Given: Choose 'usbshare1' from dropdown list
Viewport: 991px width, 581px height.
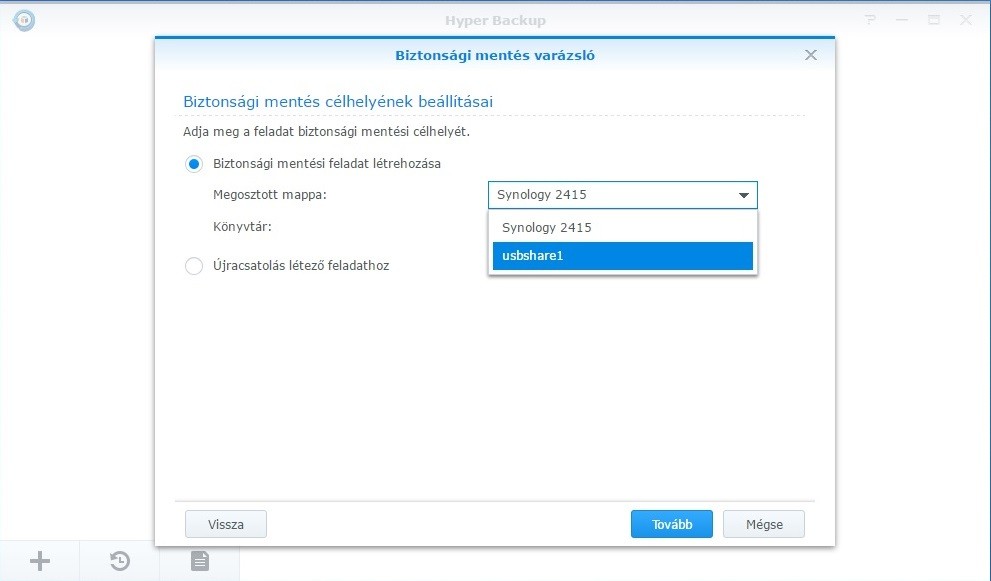Looking at the screenshot, I should (623, 256).
